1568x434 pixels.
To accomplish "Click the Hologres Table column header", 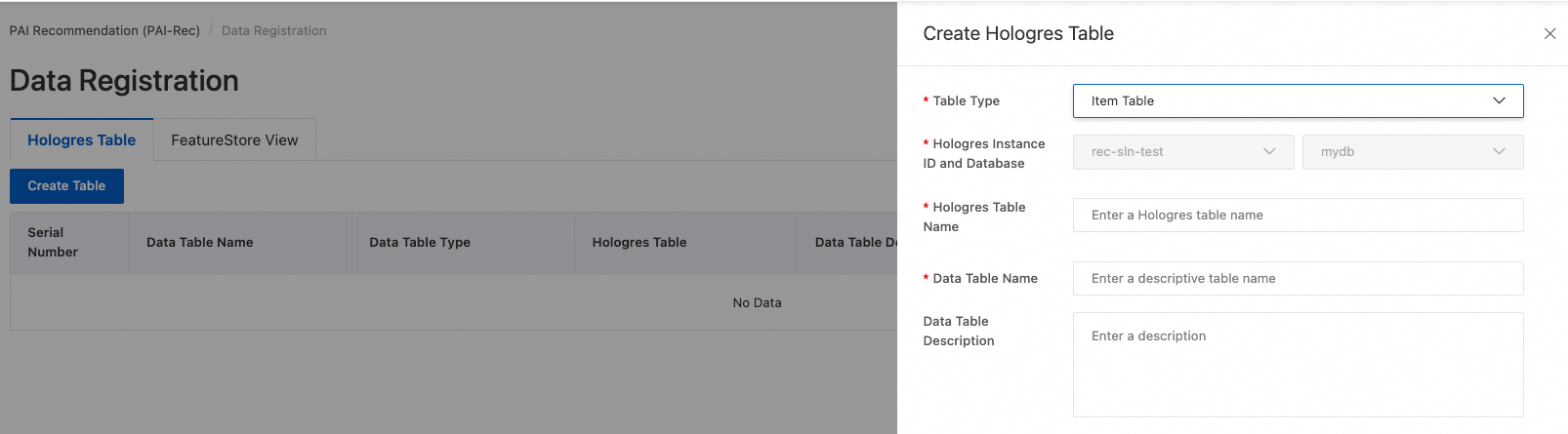I will coord(640,242).
